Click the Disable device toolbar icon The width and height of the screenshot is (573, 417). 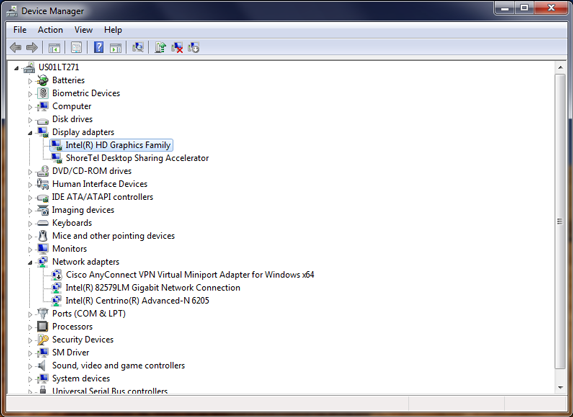click(194, 48)
